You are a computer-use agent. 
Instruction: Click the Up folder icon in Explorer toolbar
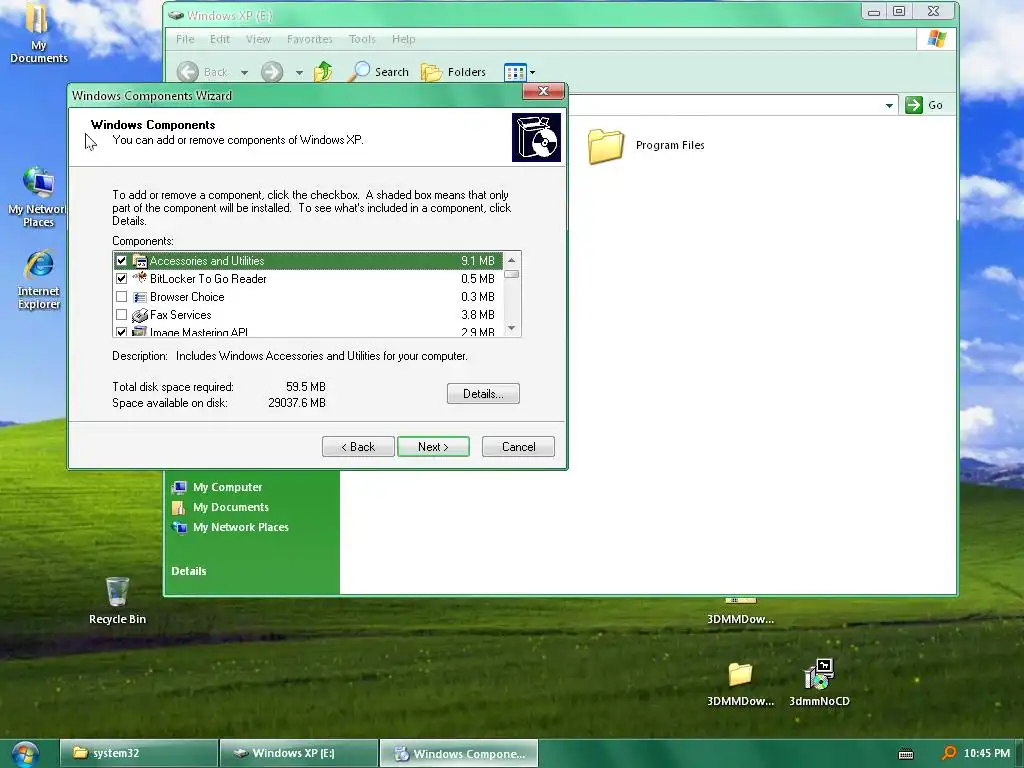(323, 71)
